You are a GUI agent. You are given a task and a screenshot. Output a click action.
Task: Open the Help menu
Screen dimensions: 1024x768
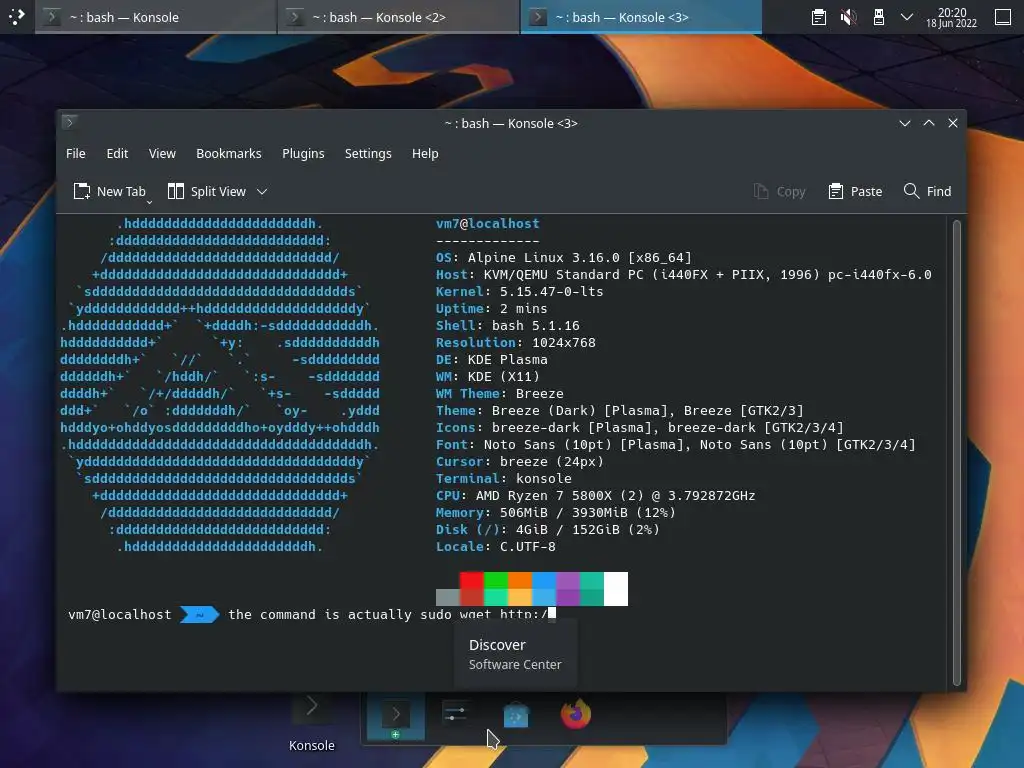(x=425, y=153)
